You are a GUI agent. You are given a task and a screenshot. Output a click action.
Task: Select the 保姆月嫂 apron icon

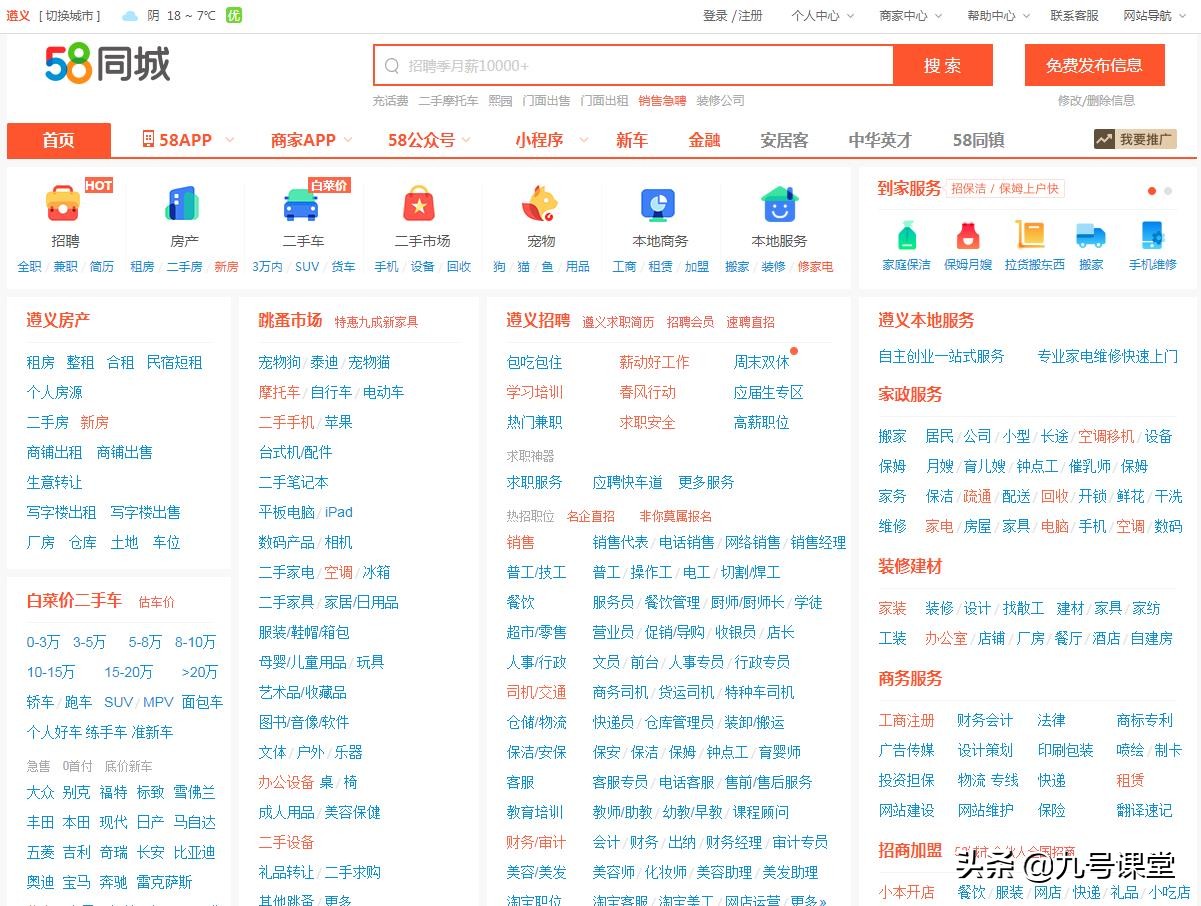(x=967, y=235)
